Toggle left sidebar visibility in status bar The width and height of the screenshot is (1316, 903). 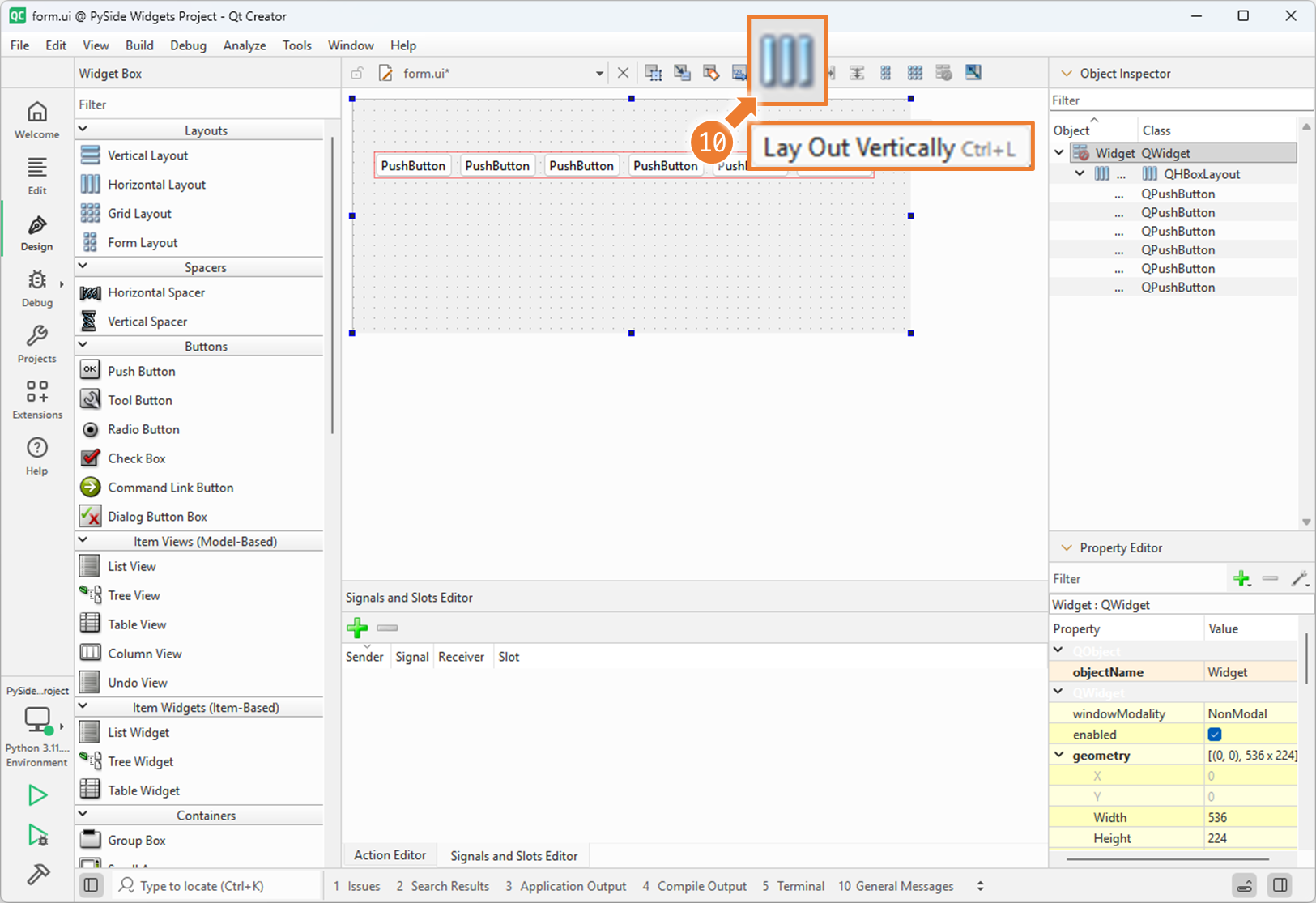tap(92, 885)
